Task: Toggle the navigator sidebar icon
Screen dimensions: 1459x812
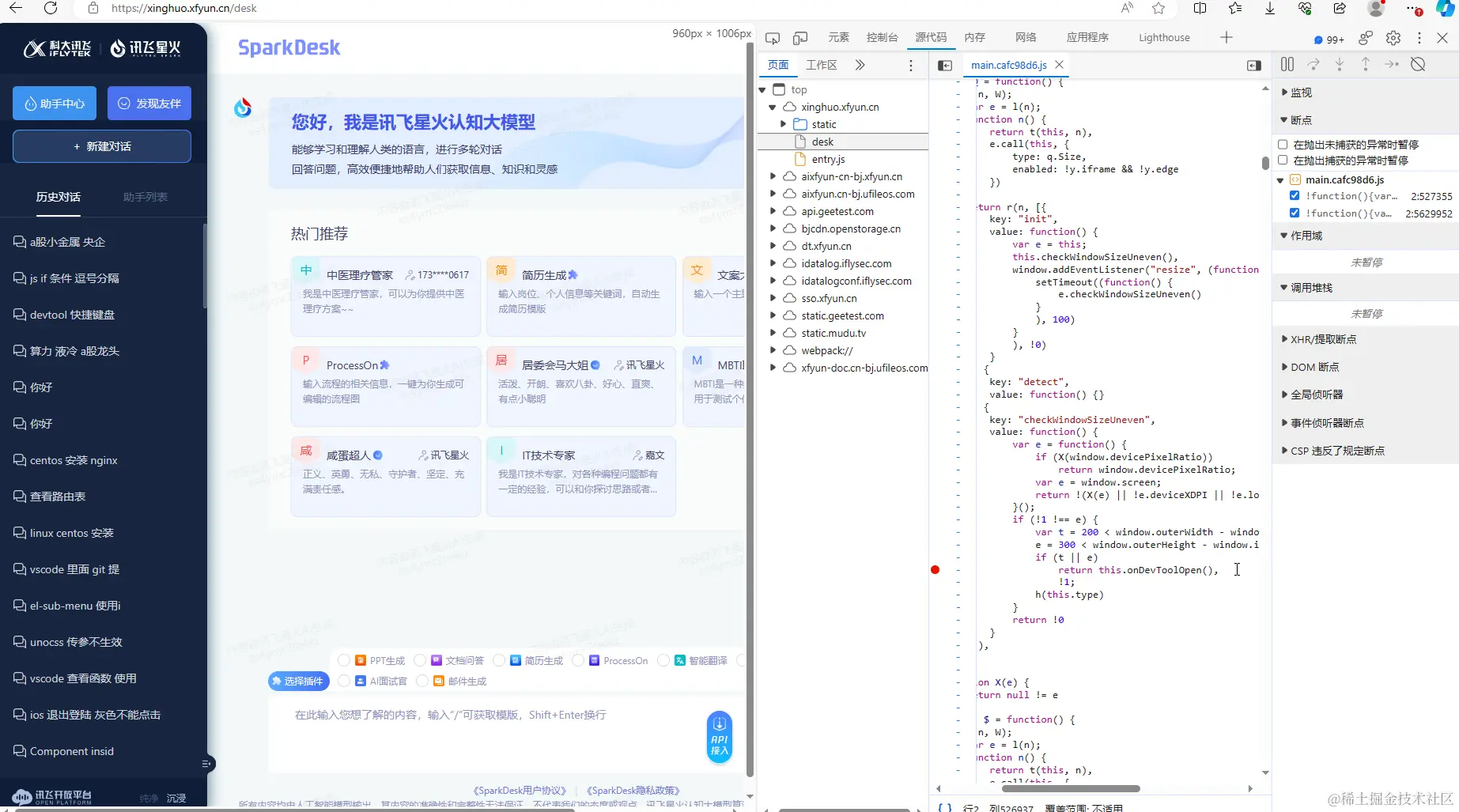Action: click(x=945, y=66)
